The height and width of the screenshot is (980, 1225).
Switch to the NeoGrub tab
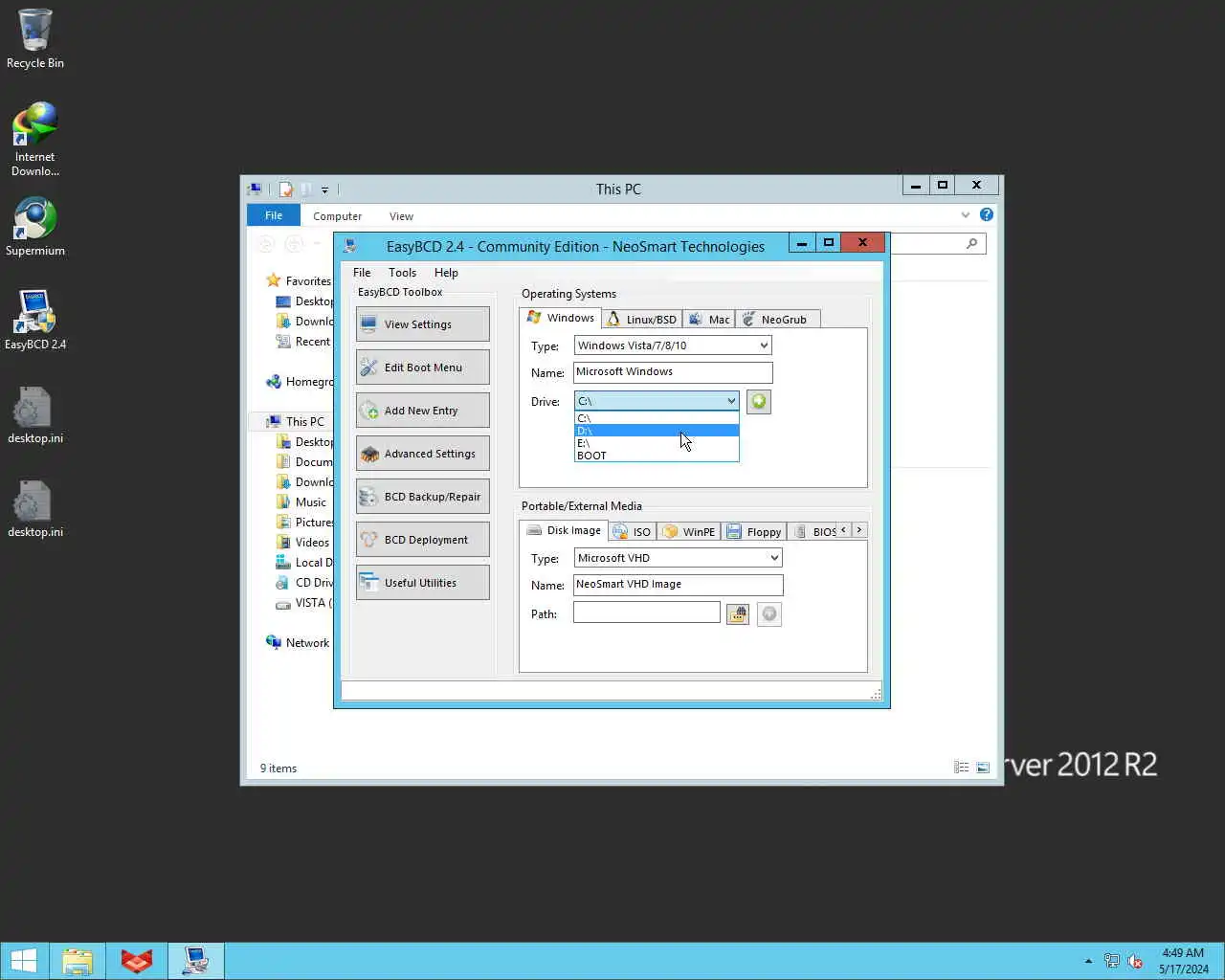[775, 320]
